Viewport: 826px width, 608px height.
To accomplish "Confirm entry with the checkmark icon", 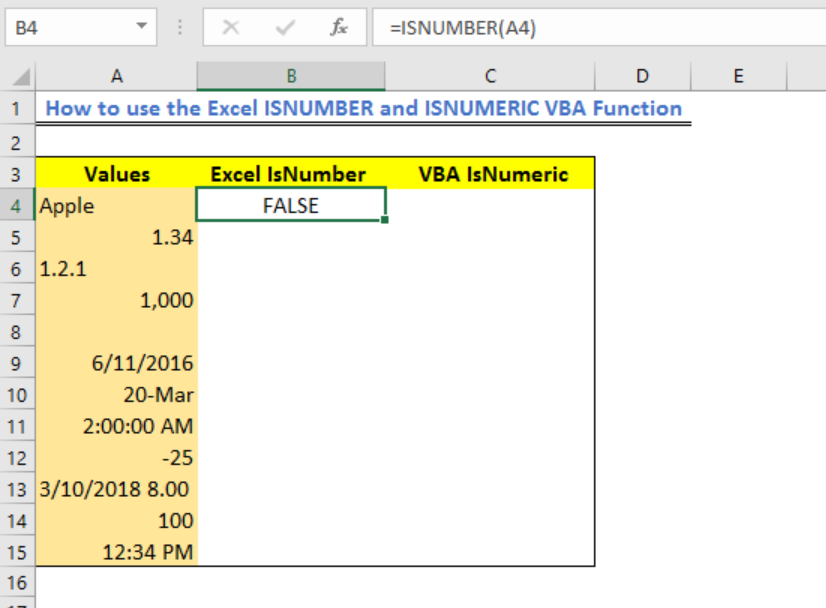I will [285, 27].
